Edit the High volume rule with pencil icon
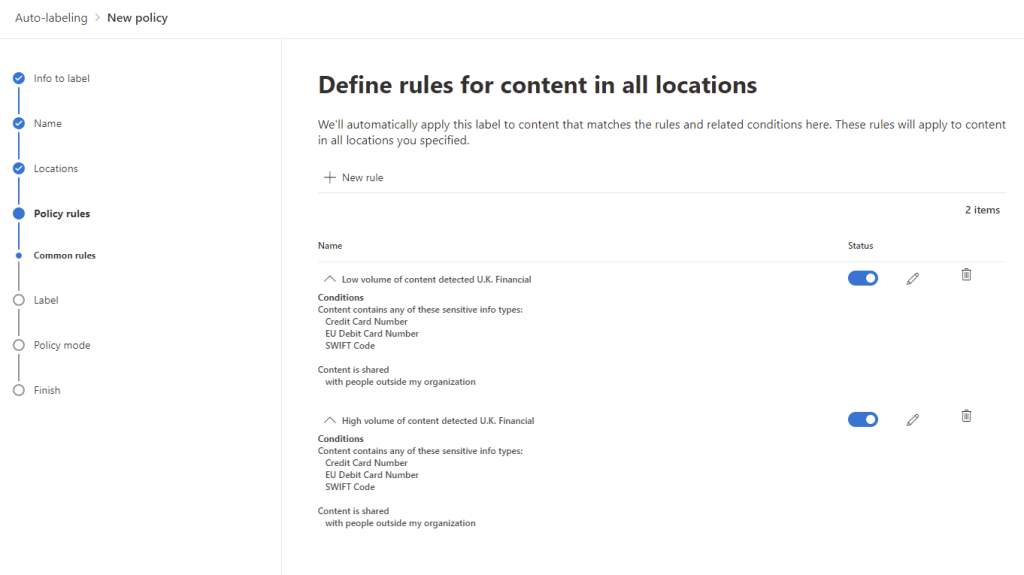 click(x=912, y=420)
